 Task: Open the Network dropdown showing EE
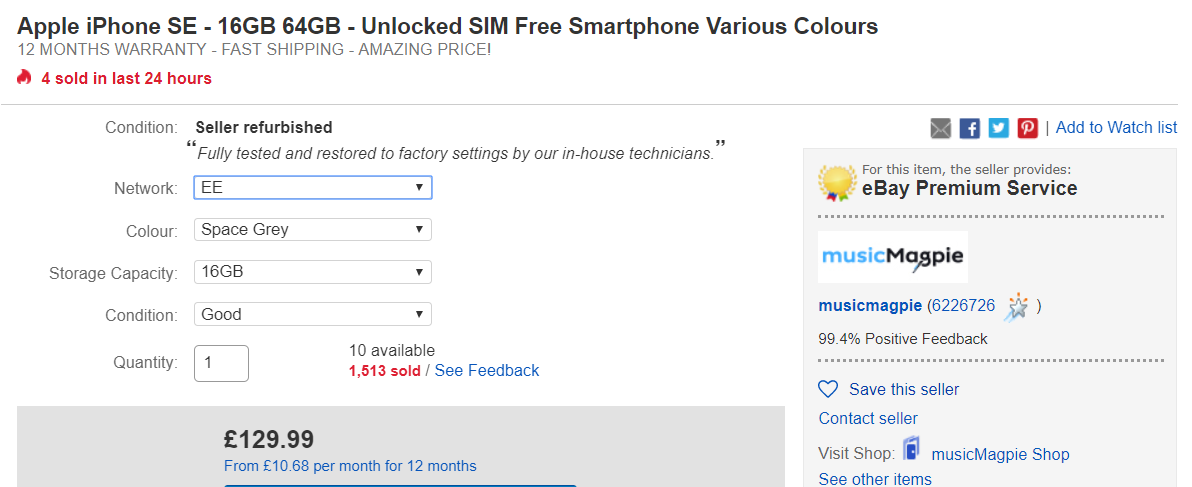[x=312, y=188]
